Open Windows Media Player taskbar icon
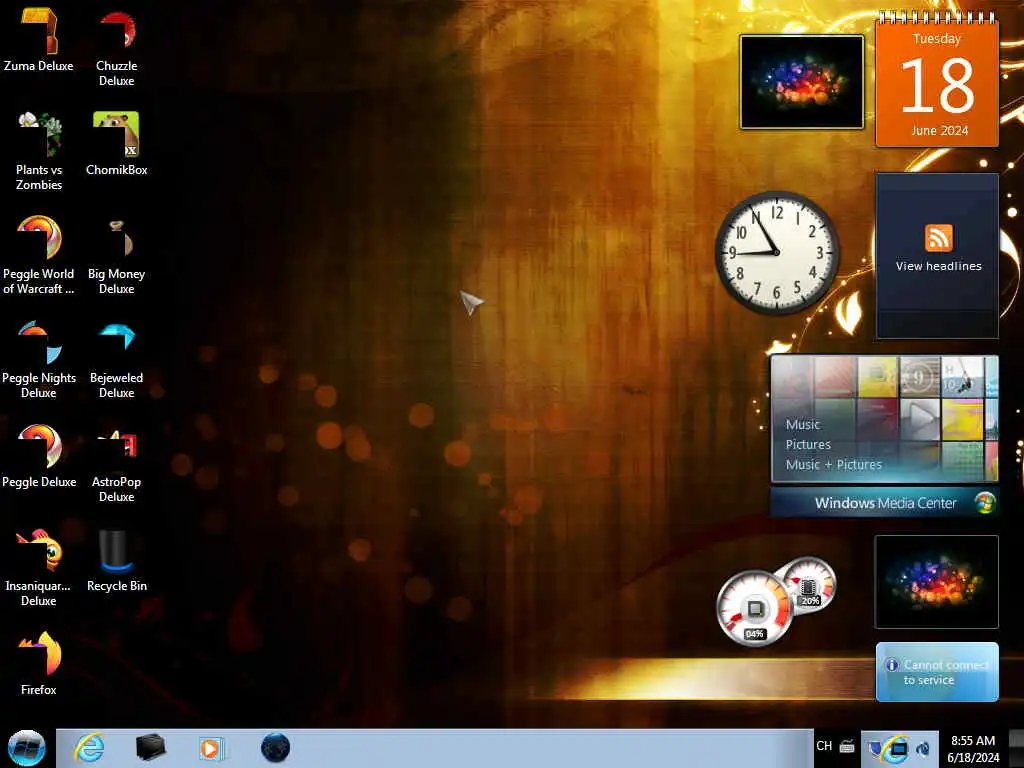Image resolution: width=1024 pixels, height=768 pixels. point(211,748)
